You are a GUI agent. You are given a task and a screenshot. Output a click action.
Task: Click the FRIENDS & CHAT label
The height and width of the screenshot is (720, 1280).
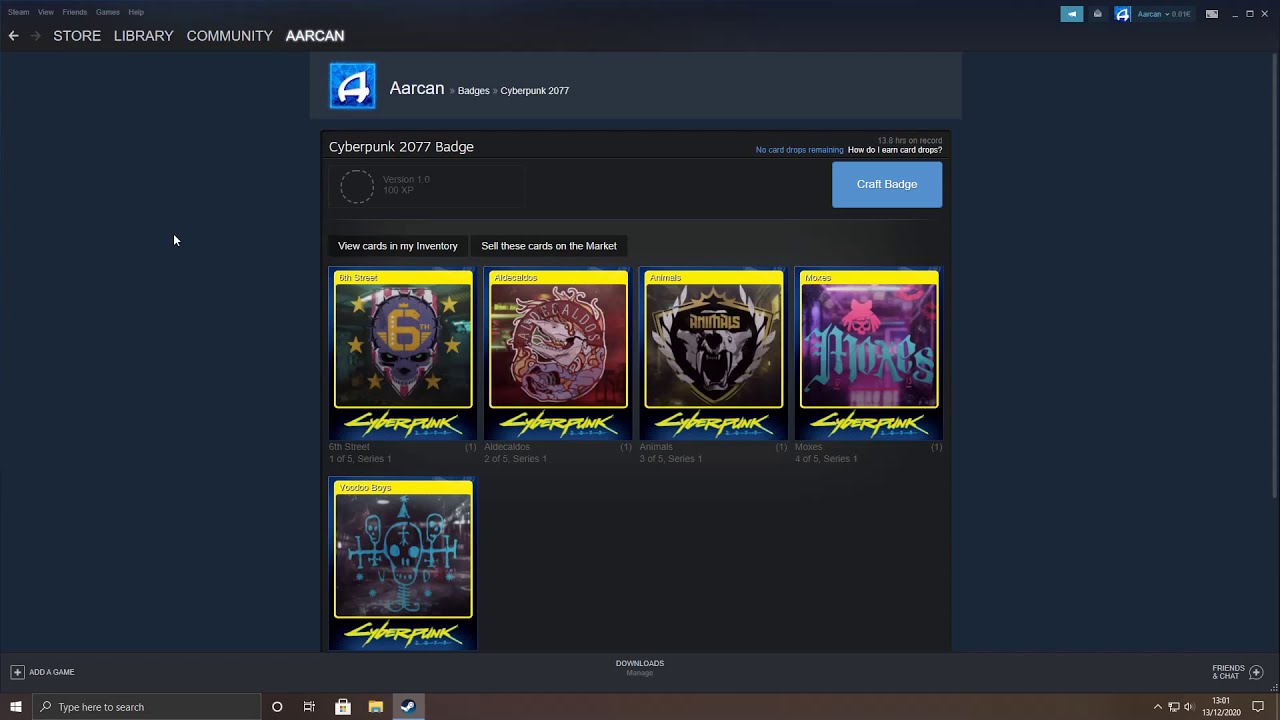pos(1228,672)
